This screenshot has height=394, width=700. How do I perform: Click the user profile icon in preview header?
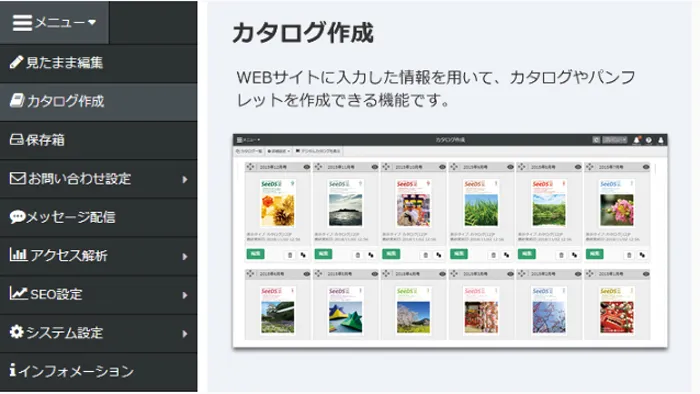[x=661, y=140]
